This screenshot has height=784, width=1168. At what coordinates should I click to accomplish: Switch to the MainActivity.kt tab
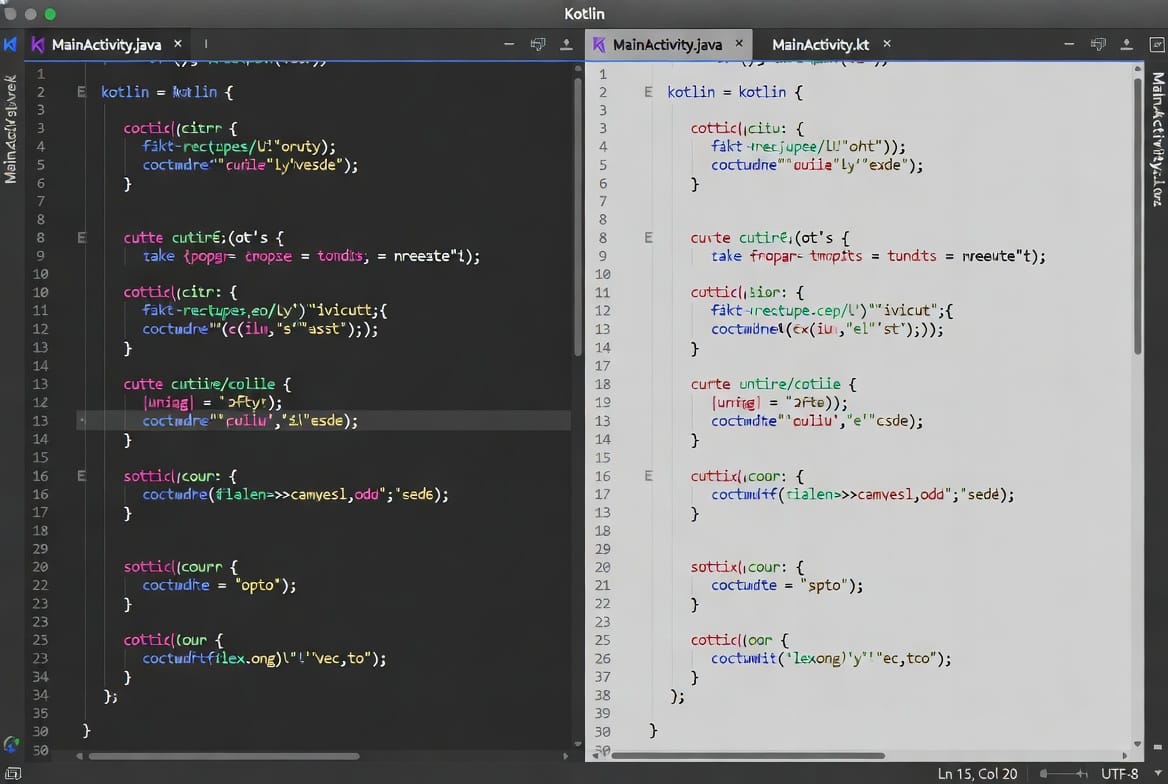pos(820,44)
